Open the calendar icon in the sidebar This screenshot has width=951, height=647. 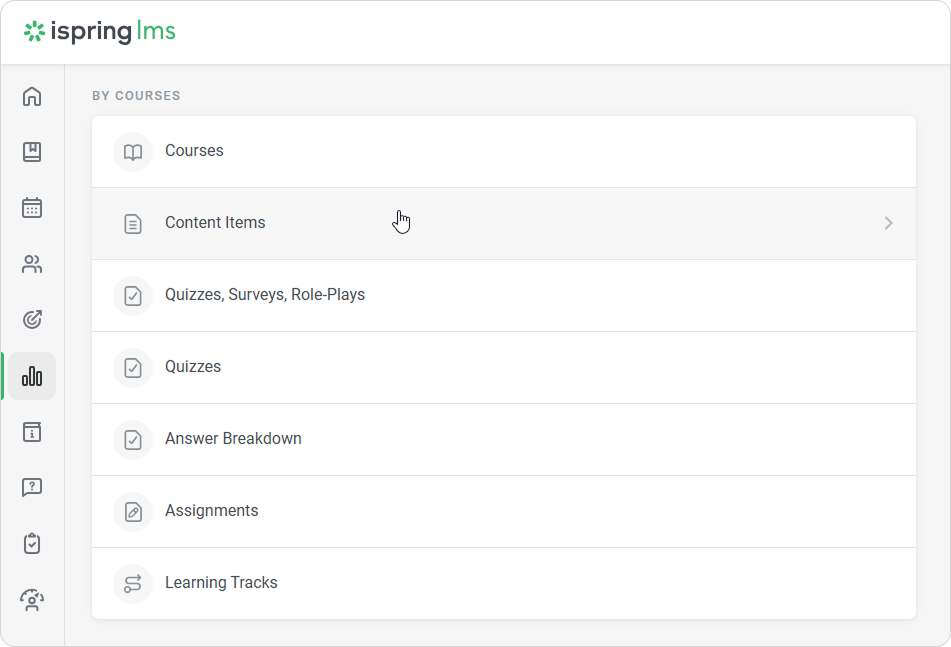point(32,208)
